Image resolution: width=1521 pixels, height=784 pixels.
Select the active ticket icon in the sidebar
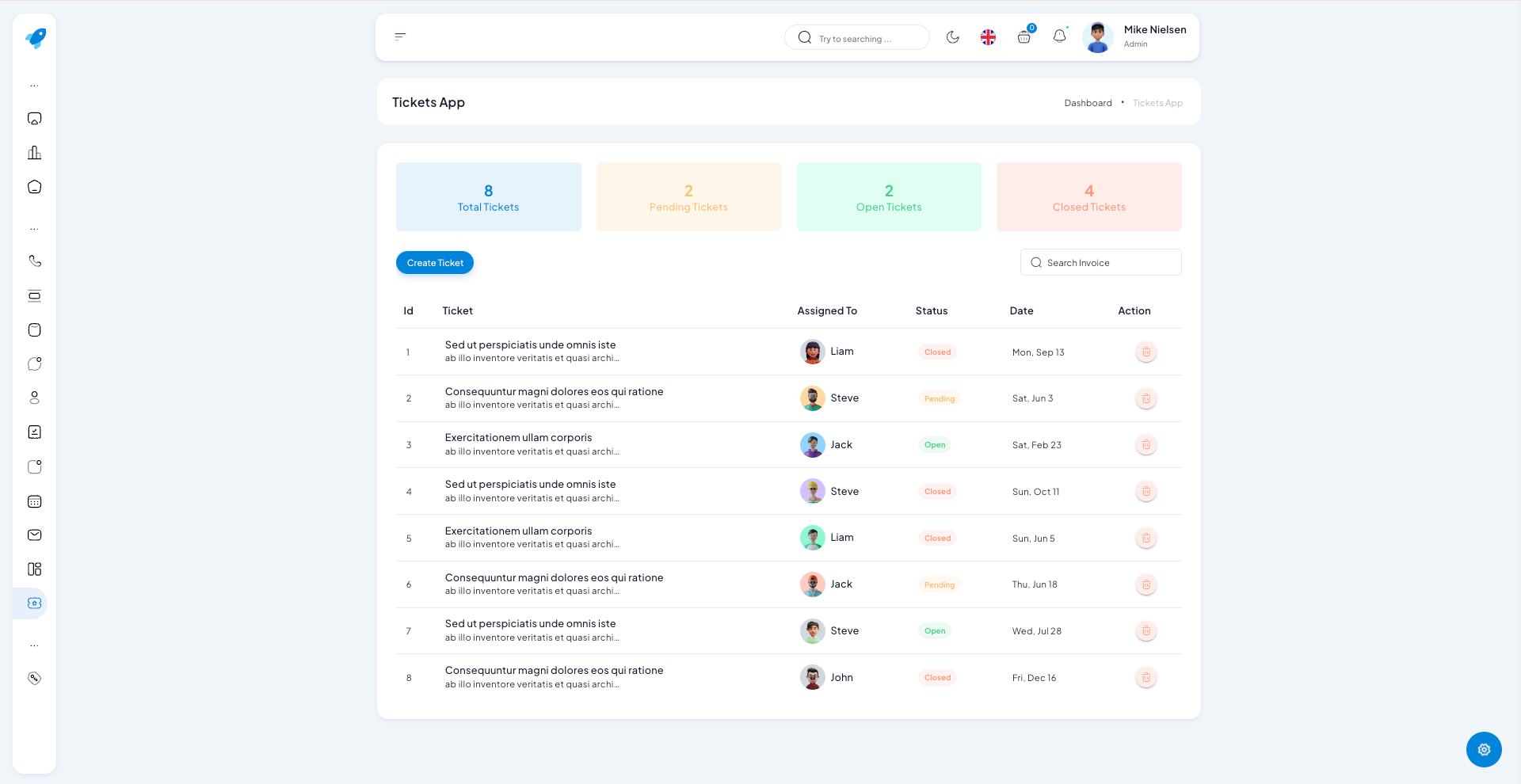pyautogui.click(x=34, y=603)
